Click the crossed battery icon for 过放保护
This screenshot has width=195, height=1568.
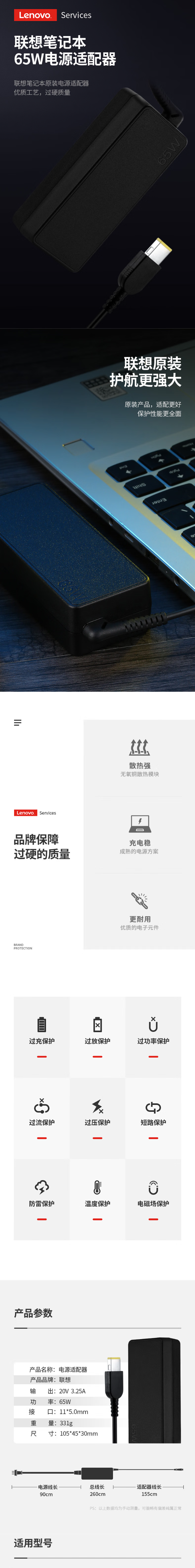pyautogui.click(x=97, y=1024)
